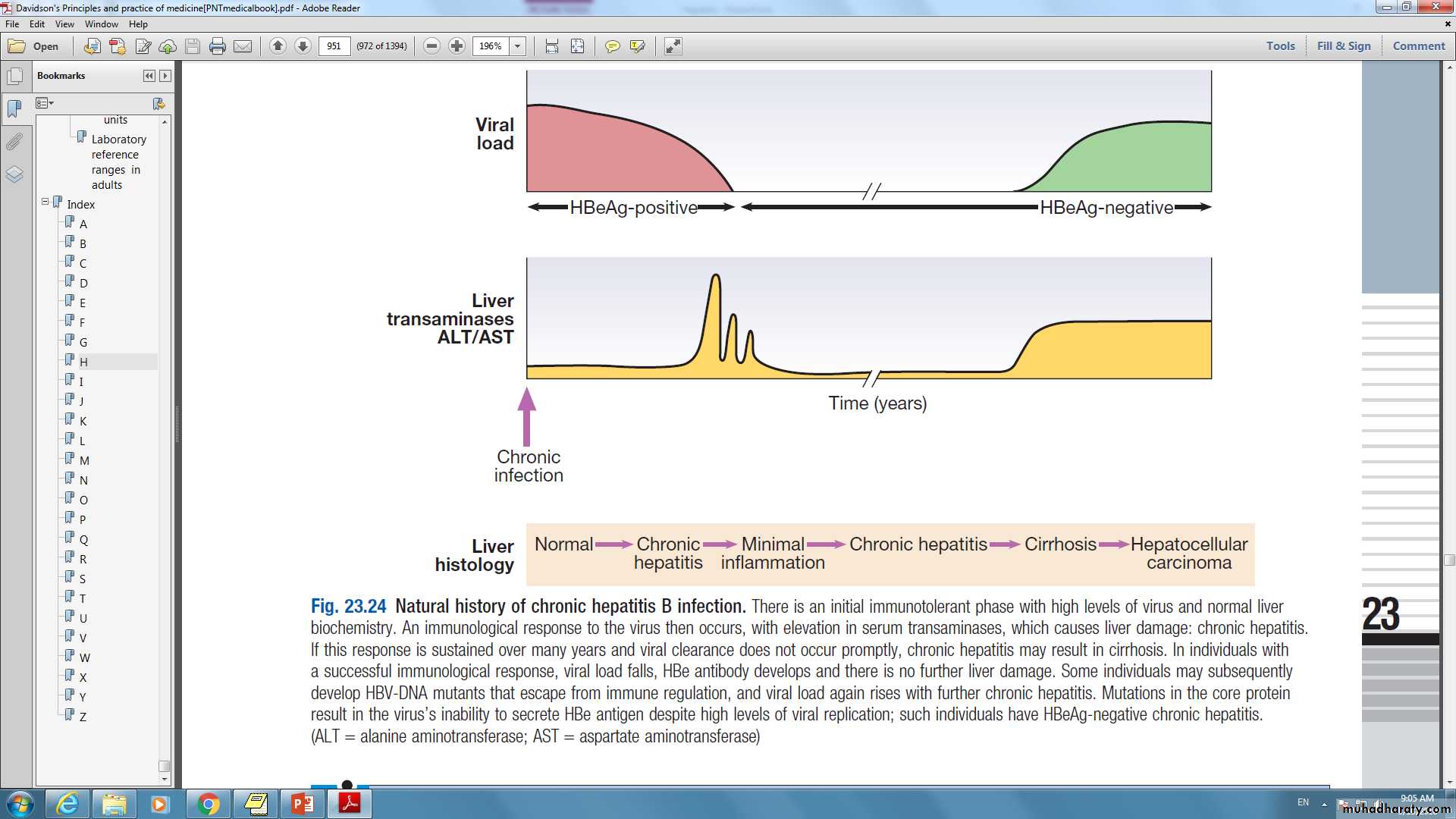Switch to read mode view
This screenshot has width=1456, height=819.
click(673, 46)
